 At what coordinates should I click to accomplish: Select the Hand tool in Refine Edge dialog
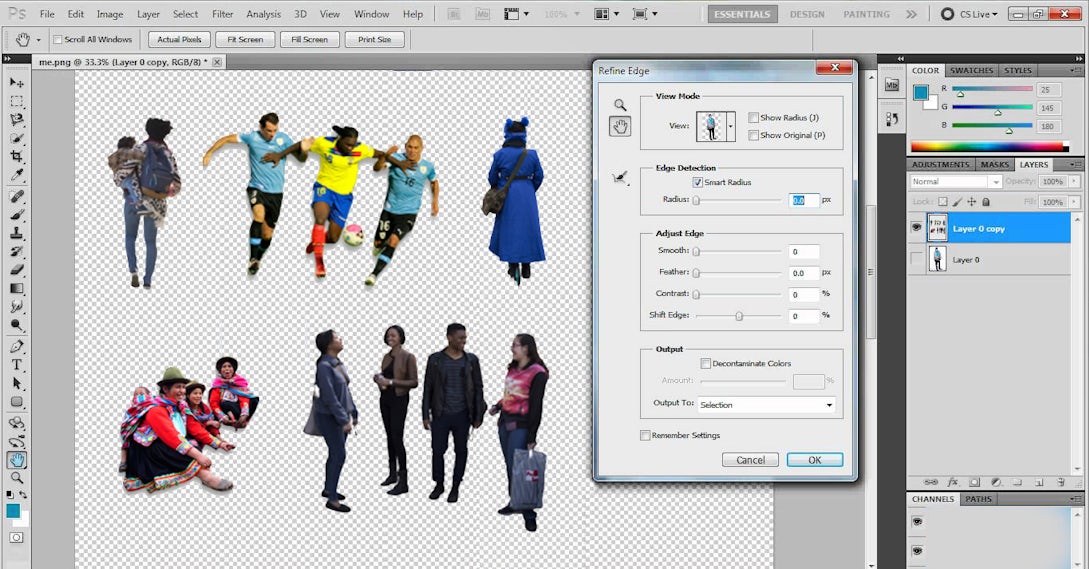point(620,126)
